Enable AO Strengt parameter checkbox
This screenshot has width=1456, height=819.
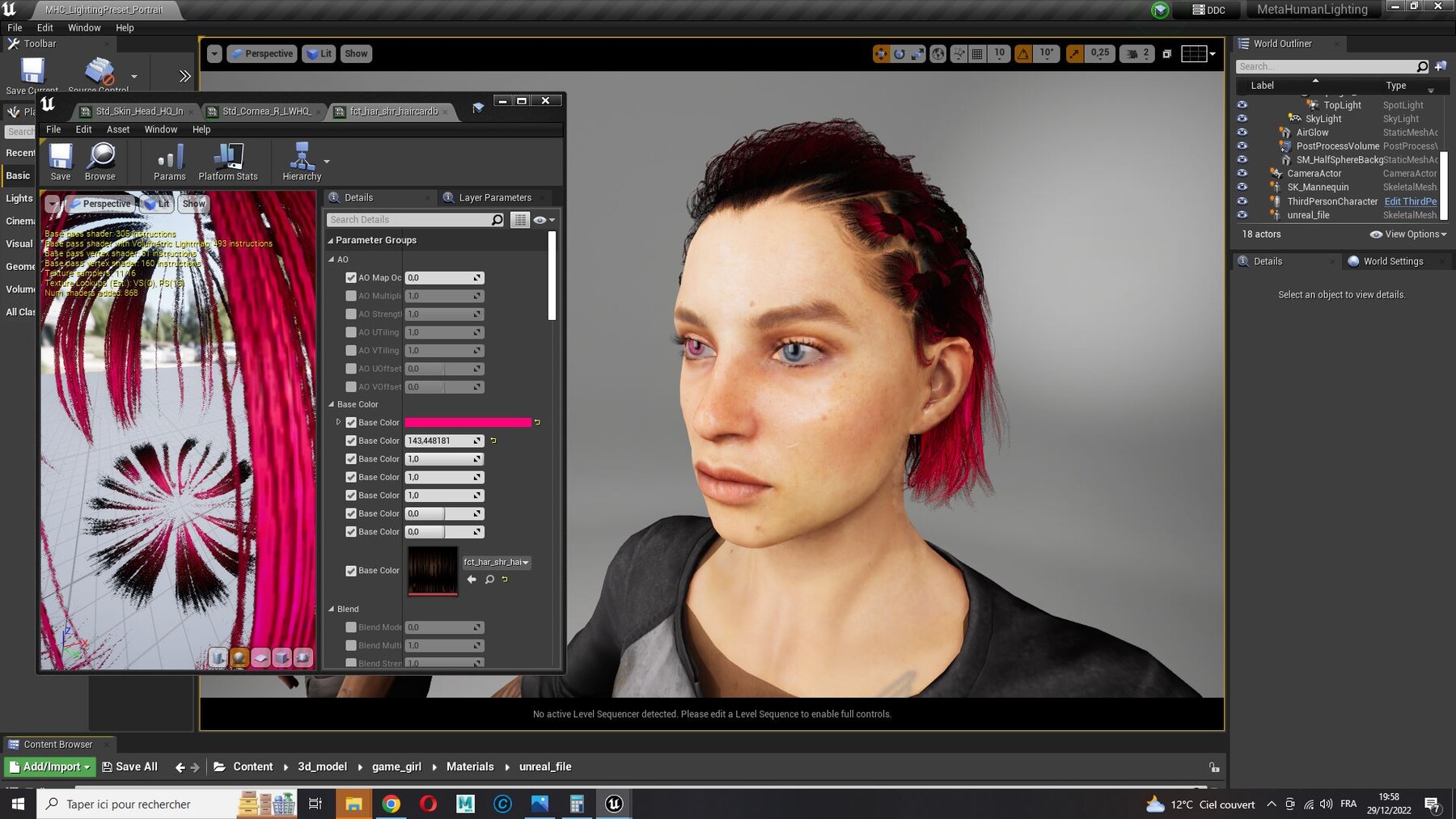point(351,314)
